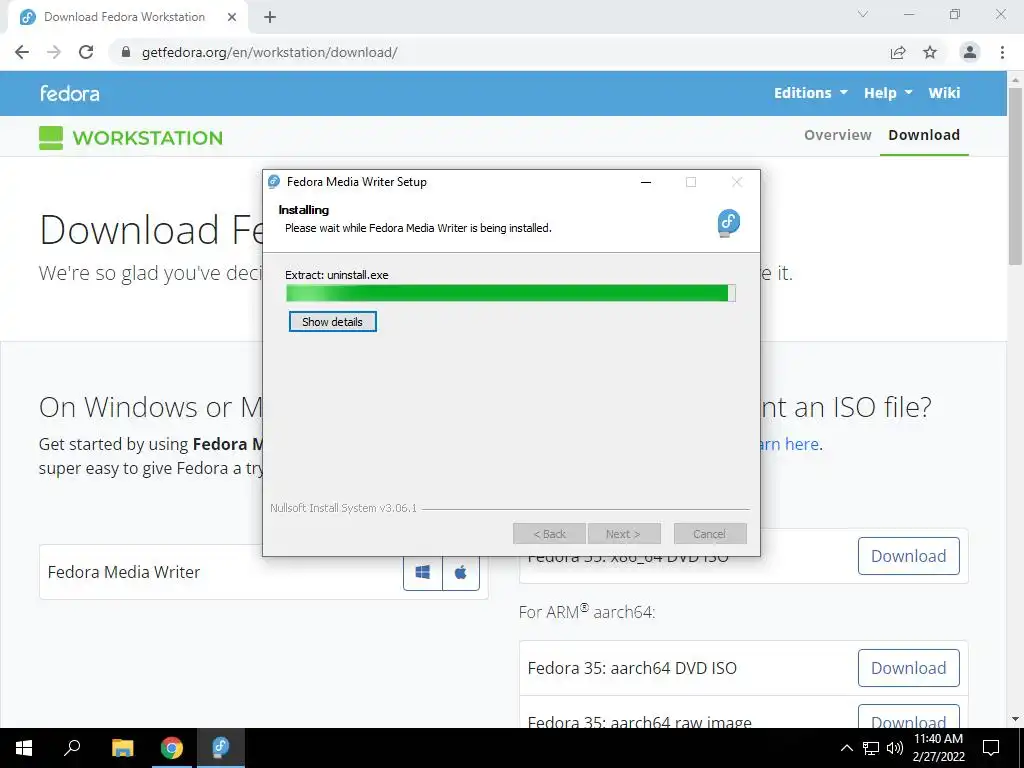The image size is (1024, 768).
Task: Open a new browser tab
Action: pyautogui.click(x=270, y=17)
